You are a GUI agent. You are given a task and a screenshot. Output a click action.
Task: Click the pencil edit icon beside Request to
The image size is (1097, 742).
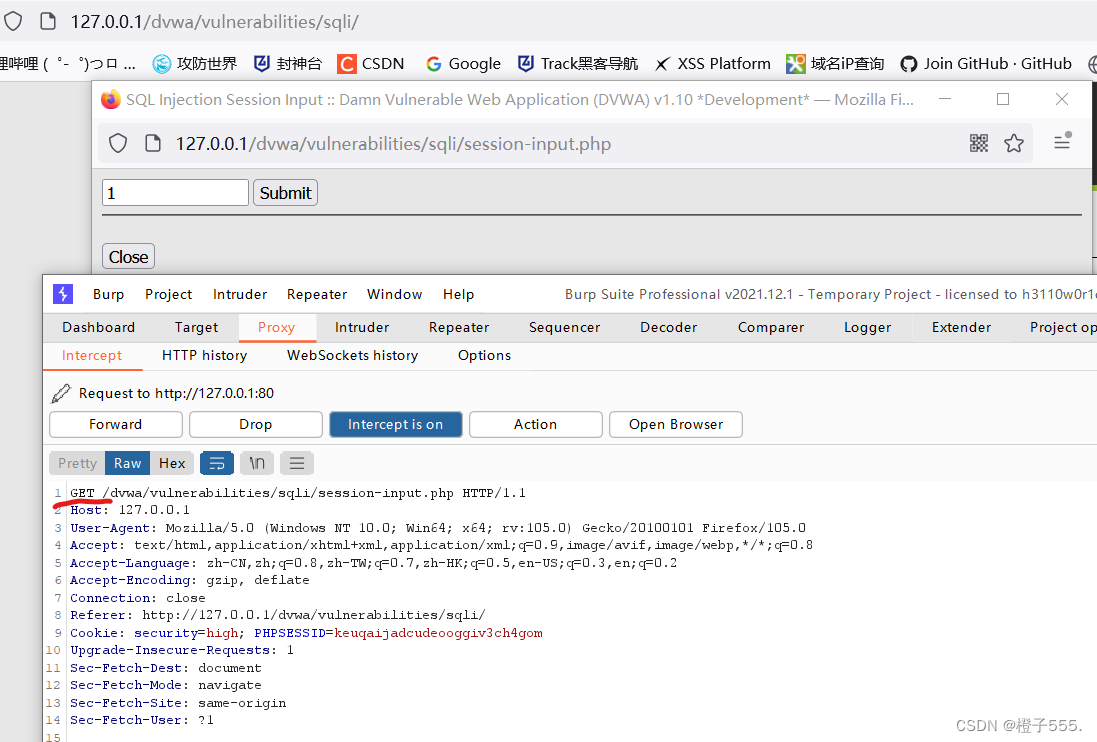(61, 393)
